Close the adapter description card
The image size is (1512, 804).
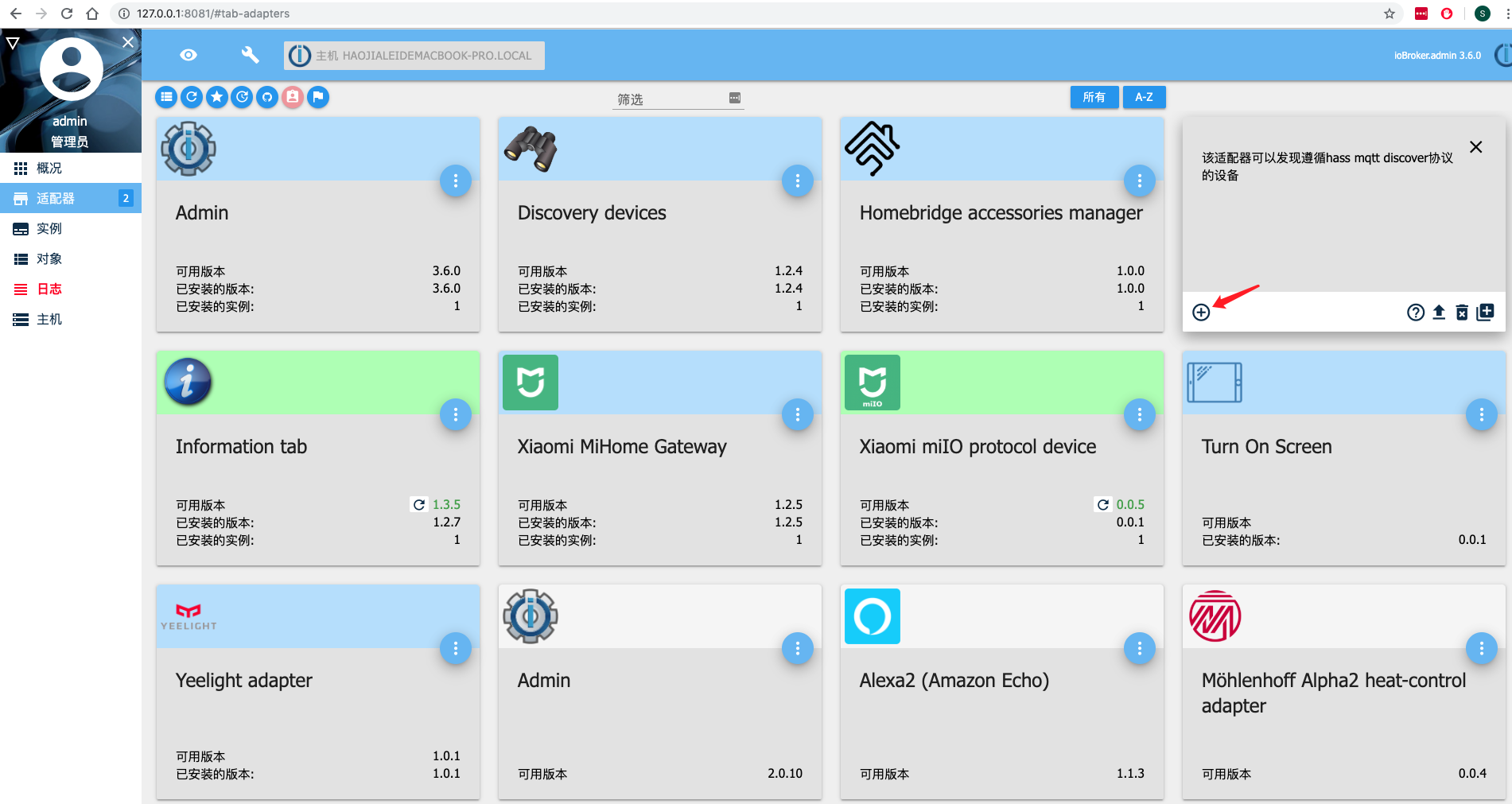click(x=1476, y=147)
